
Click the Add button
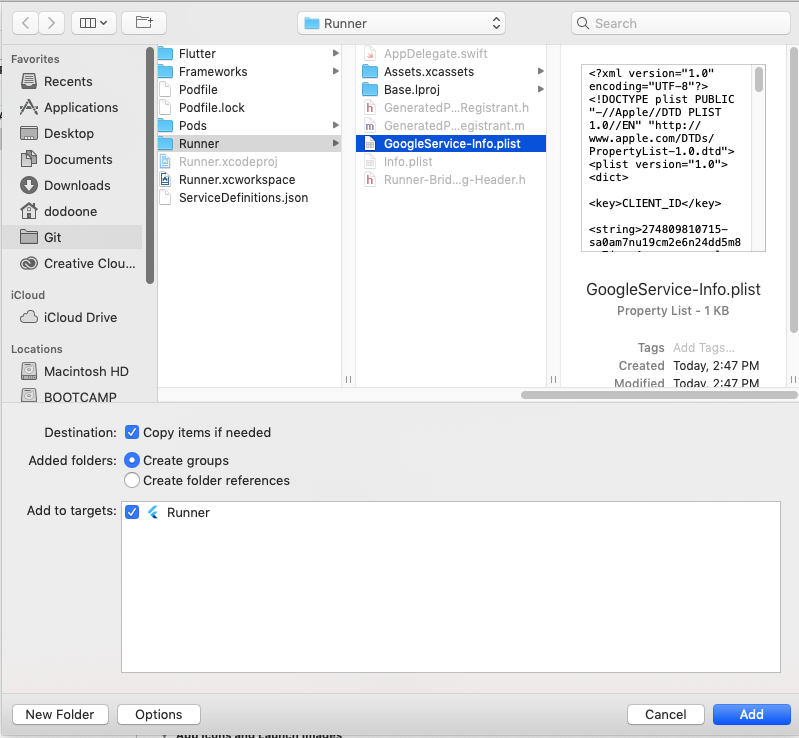[752, 715]
